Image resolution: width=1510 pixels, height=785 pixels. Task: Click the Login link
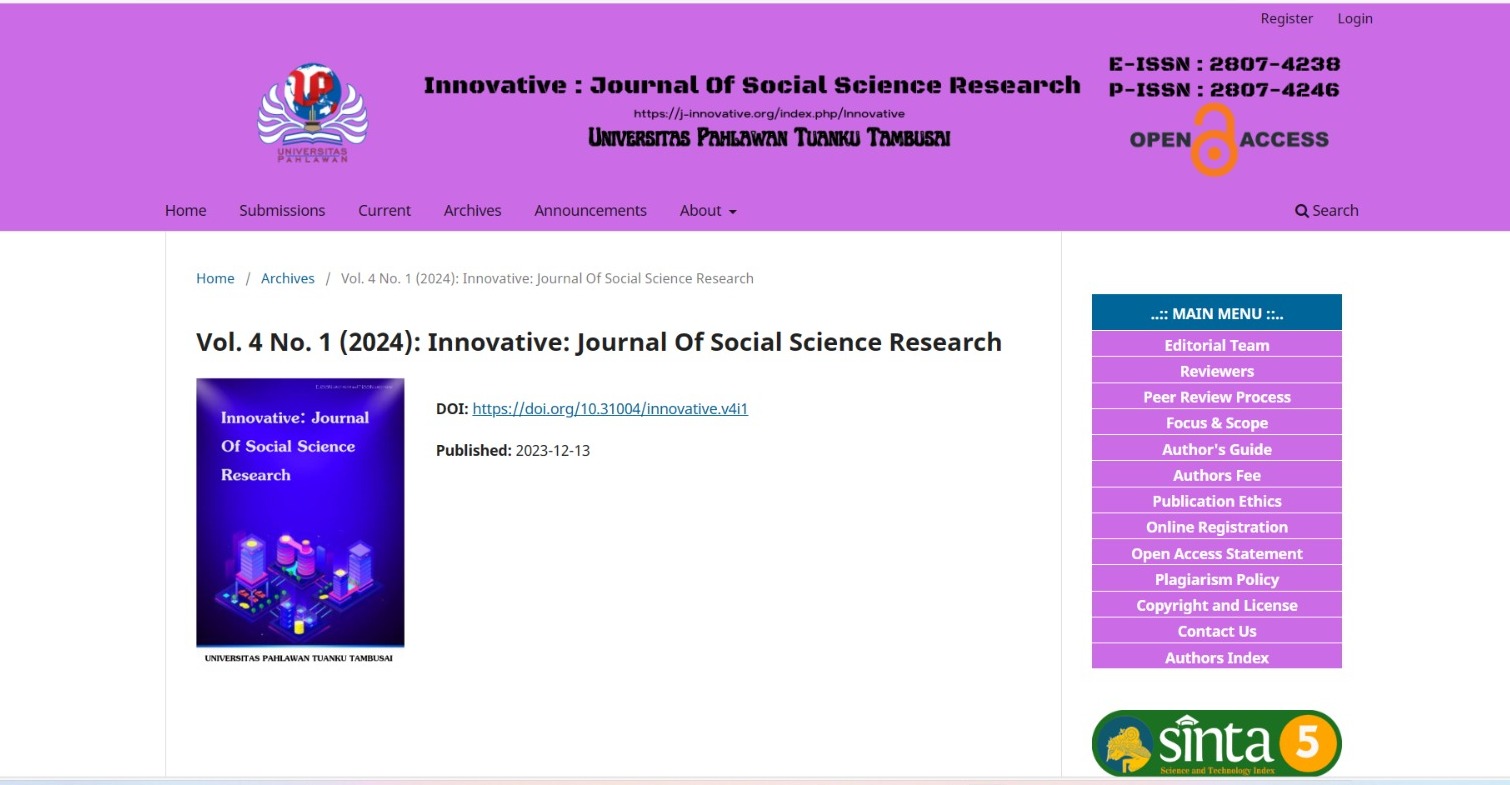coord(1355,19)
